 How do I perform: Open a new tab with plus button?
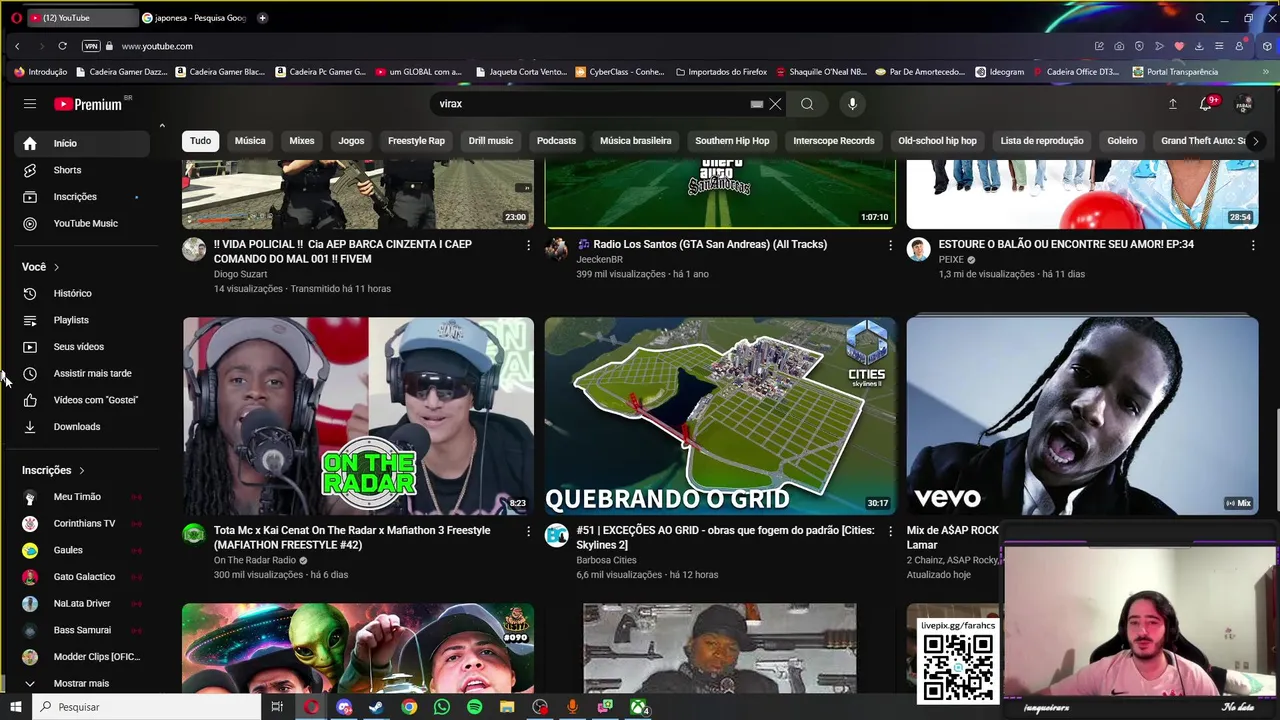tap(262, 18)
